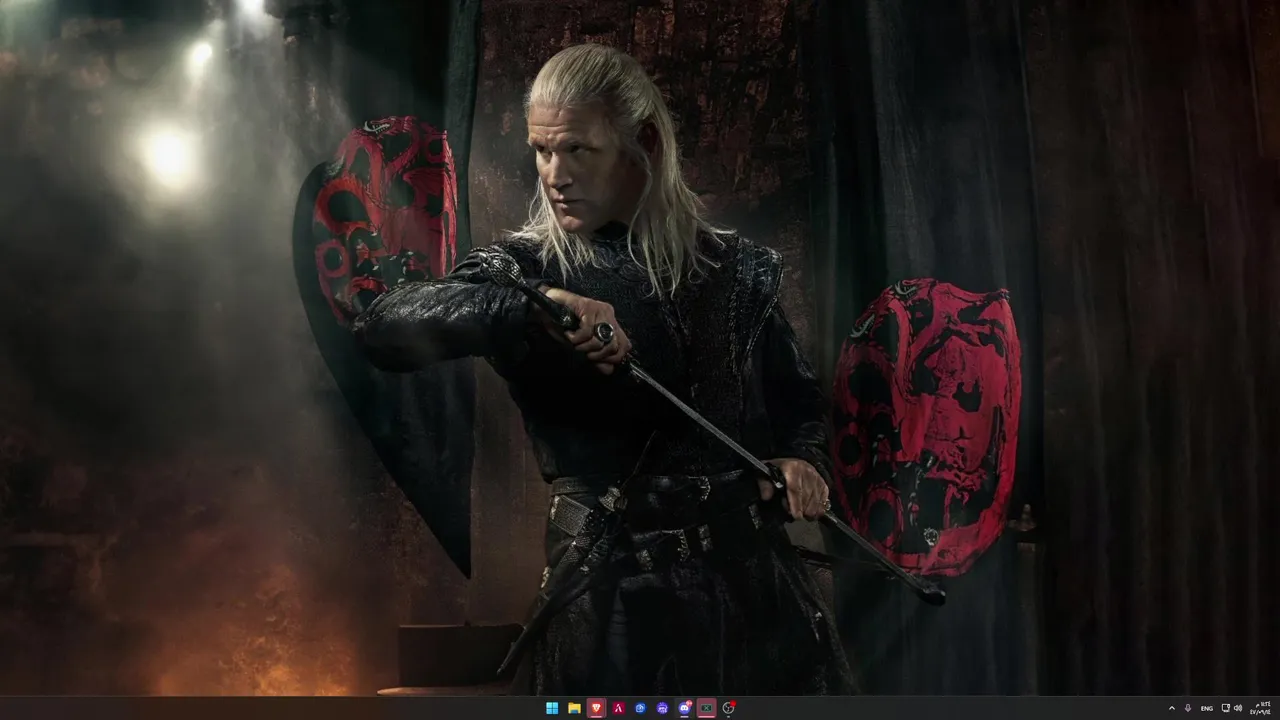The width and height of the screenshot is (1280, 720).
Task: Open the purple round app icon on taskbar
Action: [662, 708]
